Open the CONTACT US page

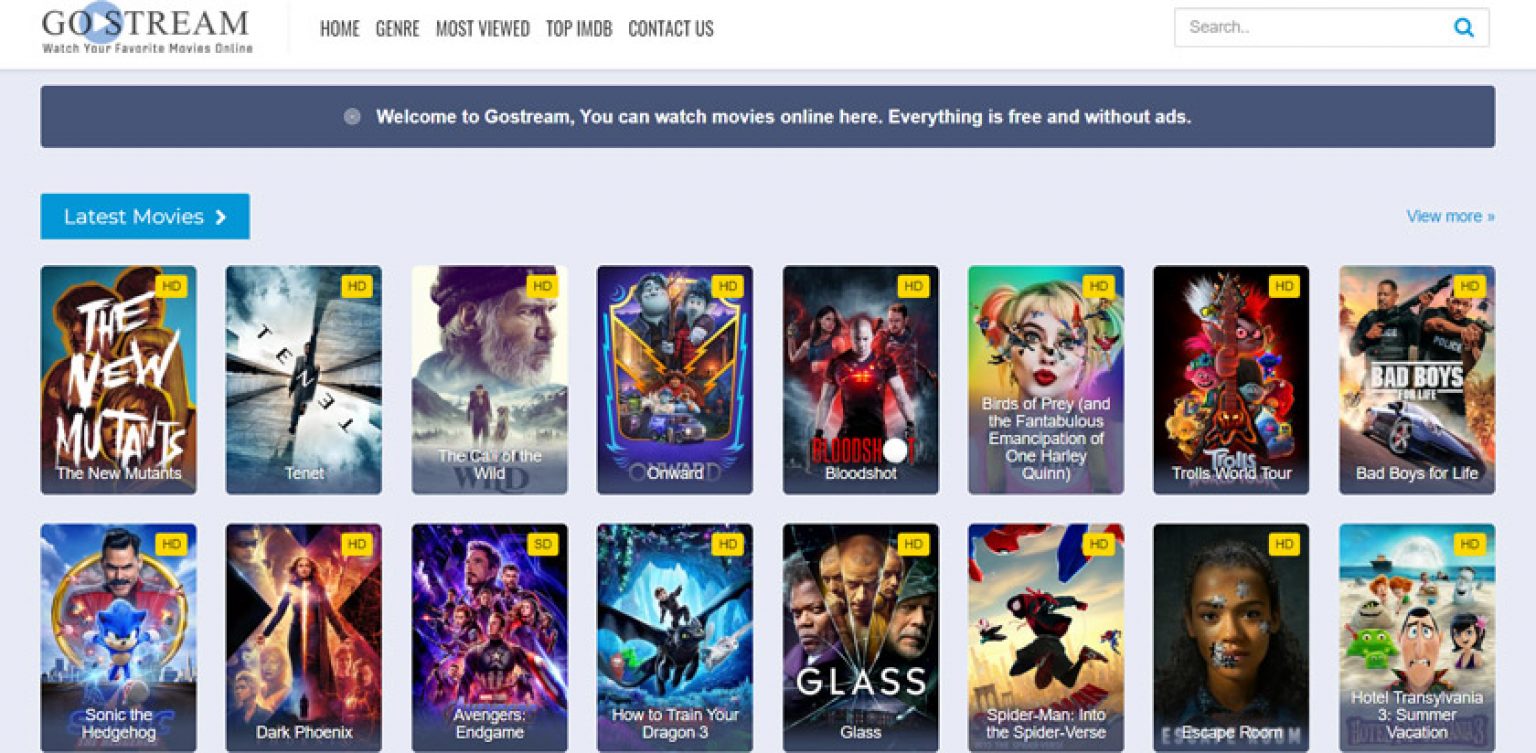click(671, 29)
